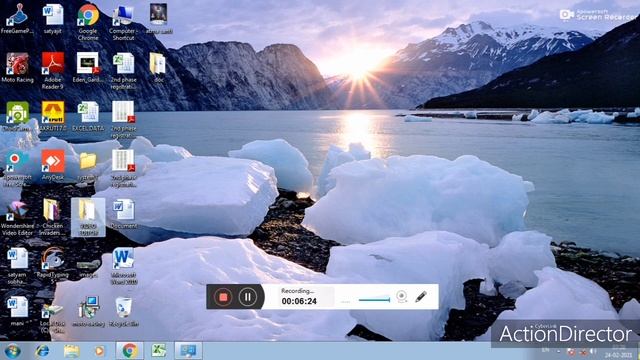Image resolution: width=640 pixels, height=360 pixels.
Task: Switch to Excel on taskbar
Action: point(159,351)
